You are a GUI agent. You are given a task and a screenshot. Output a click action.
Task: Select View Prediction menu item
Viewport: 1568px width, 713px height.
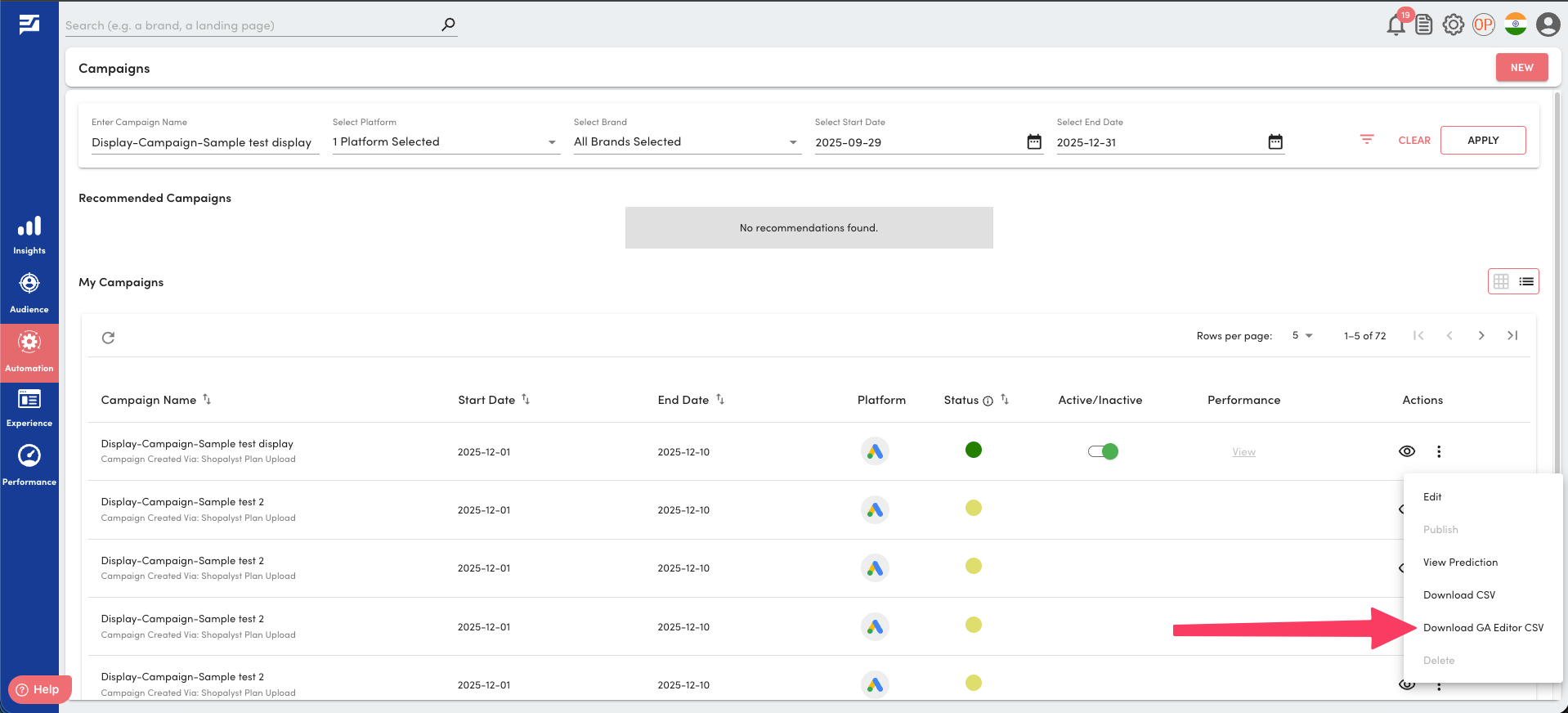pyautogui.click(x=1483, y=563)
